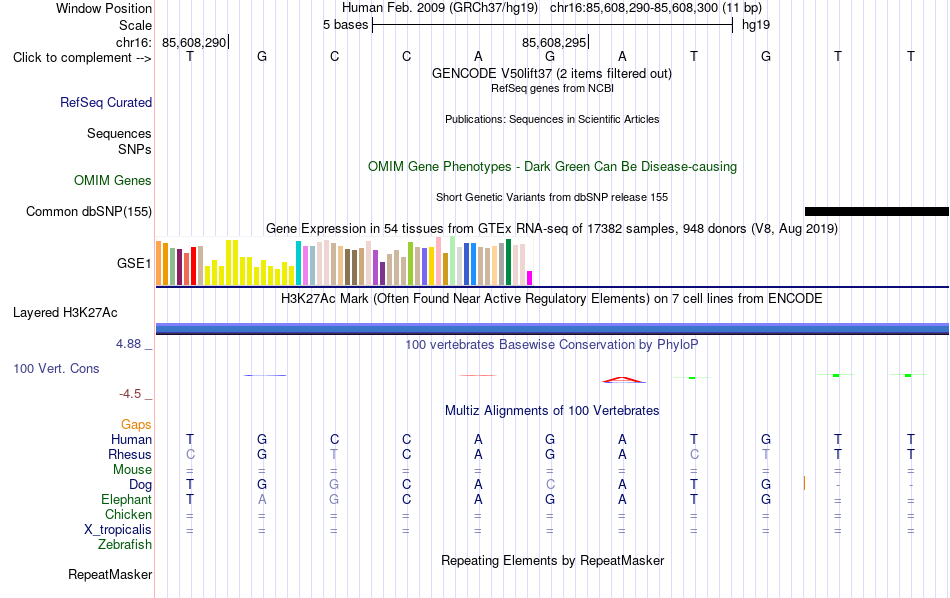Click the 5 bases scale bar
Image resolution: width=950 pixels, height=598 pixels.
[553, 25]
